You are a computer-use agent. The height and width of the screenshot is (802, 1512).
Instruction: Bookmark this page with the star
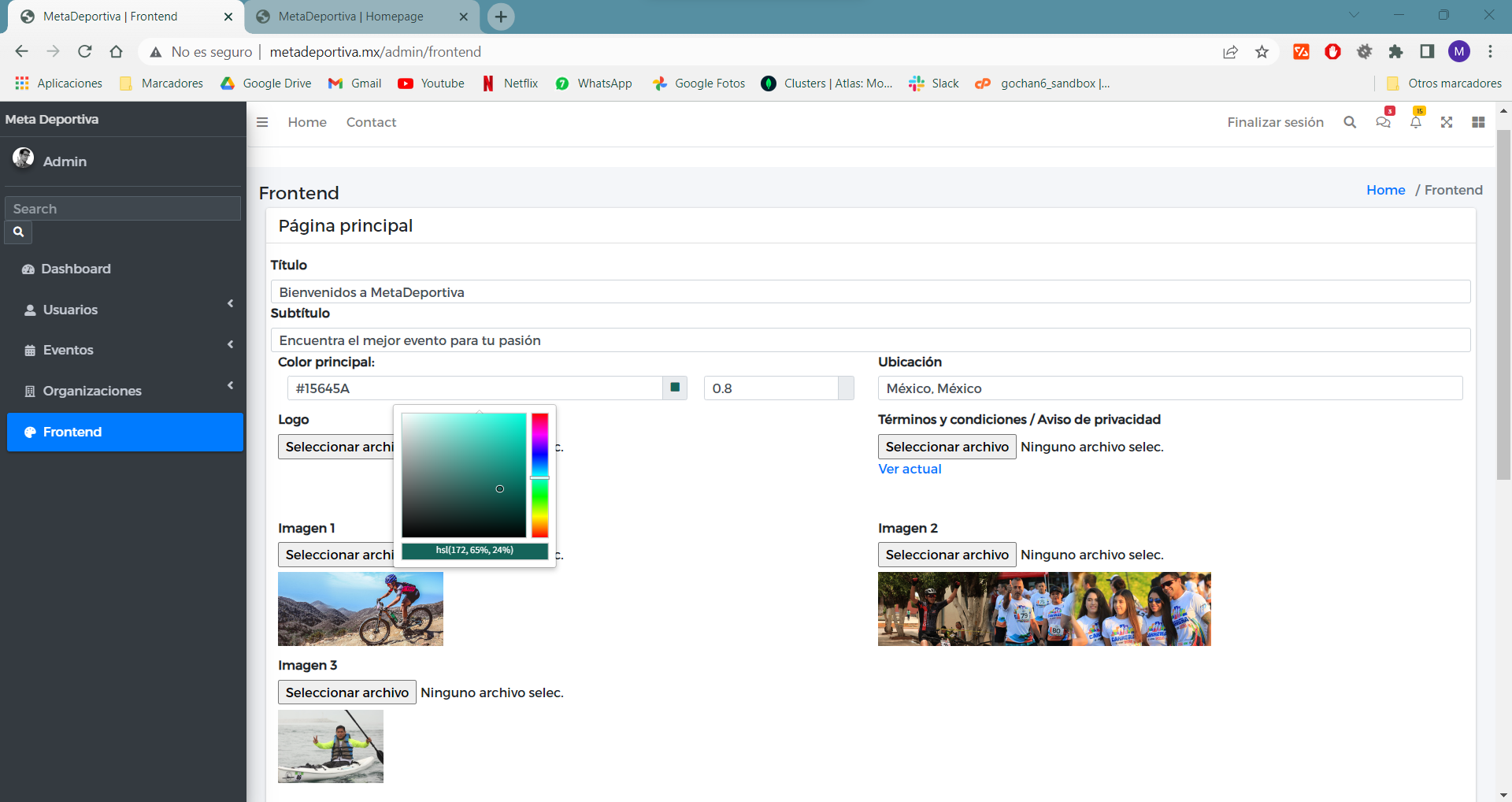1262,52
